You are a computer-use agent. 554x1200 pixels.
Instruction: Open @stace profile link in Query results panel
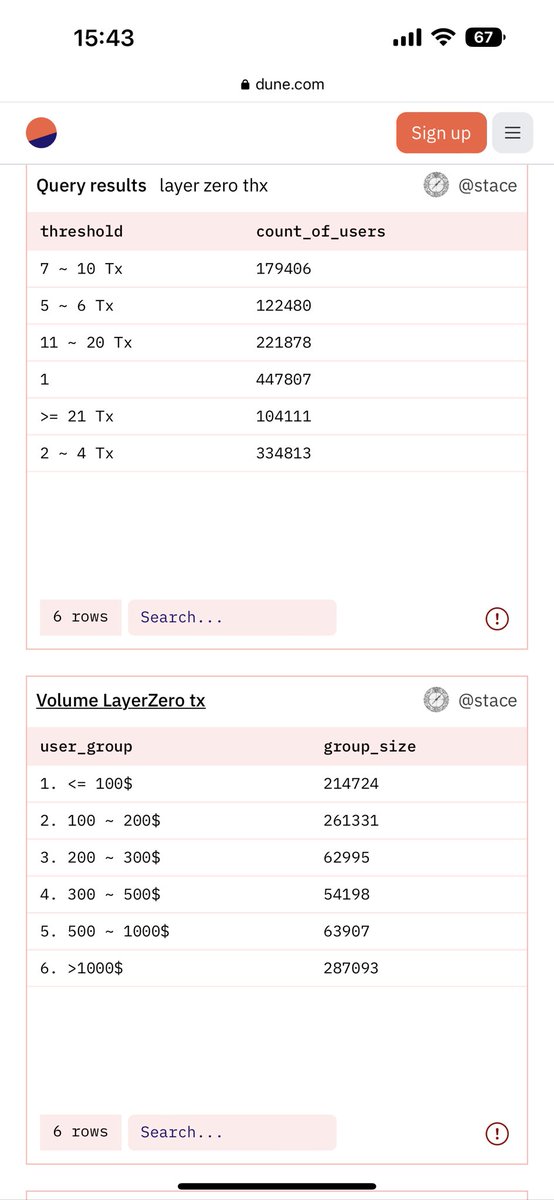(x=487, y=185)
